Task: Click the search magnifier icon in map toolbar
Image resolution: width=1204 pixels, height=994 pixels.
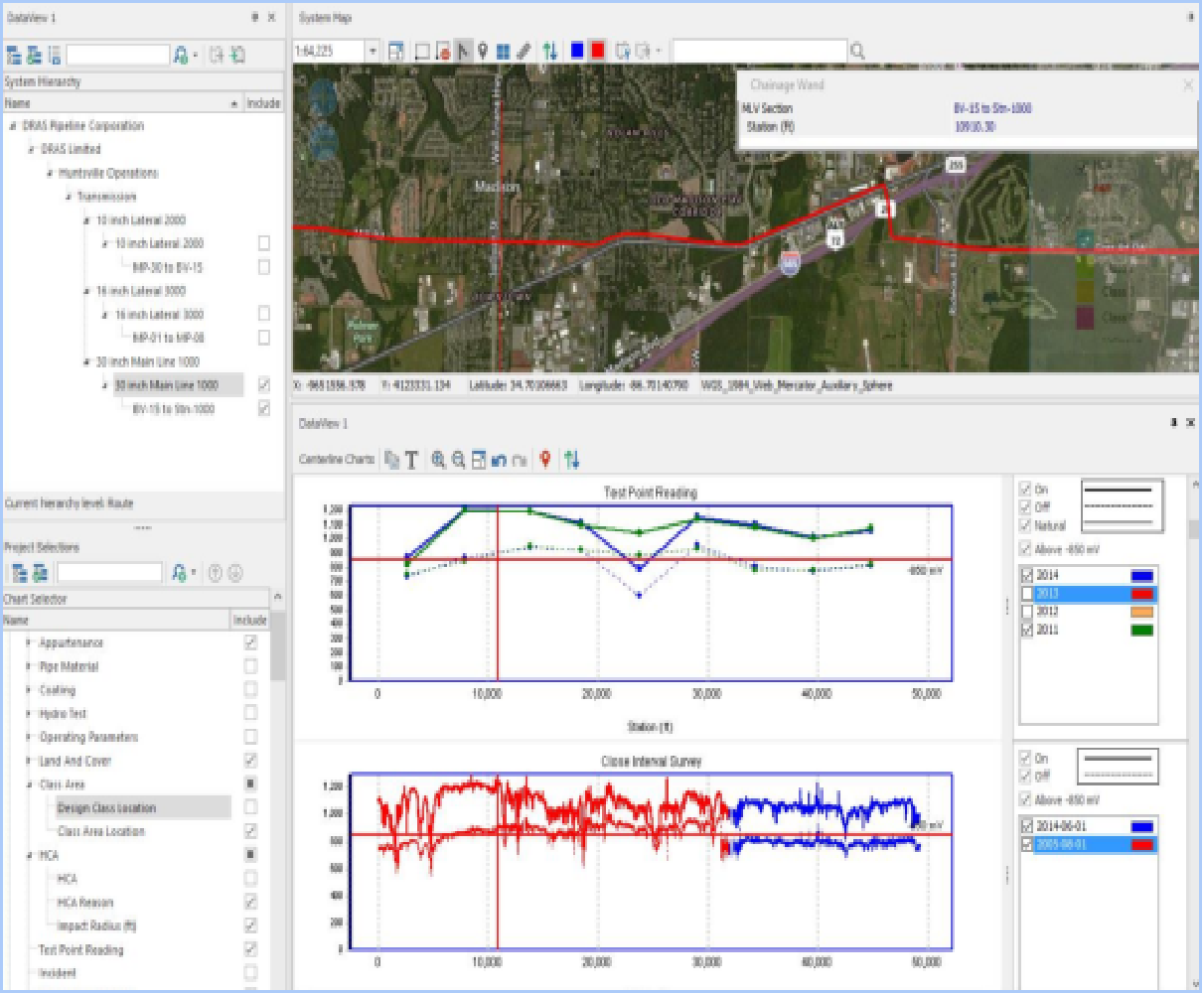Action: click(x=857, y=52)
